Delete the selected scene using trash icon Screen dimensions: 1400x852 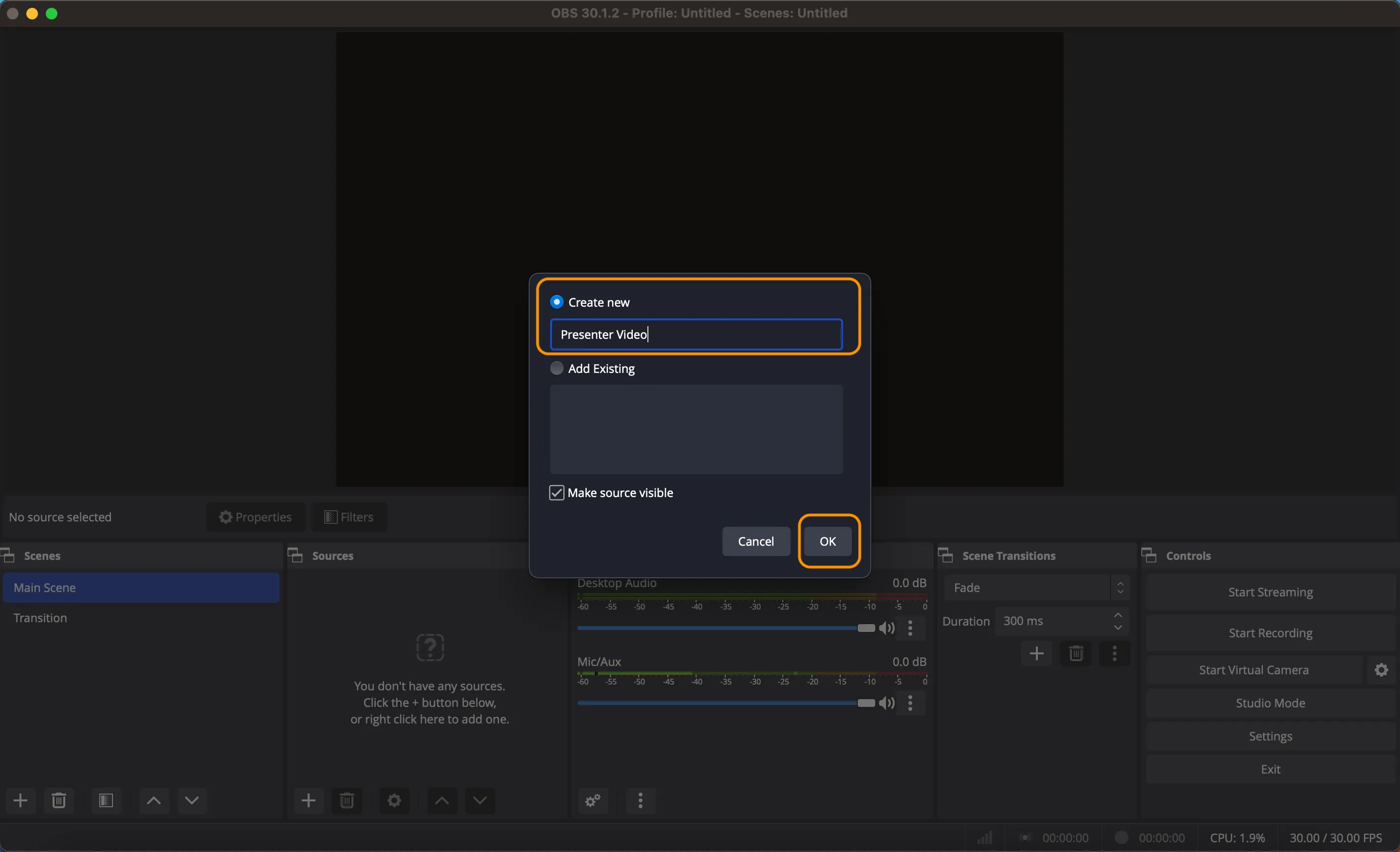(58, 800)
